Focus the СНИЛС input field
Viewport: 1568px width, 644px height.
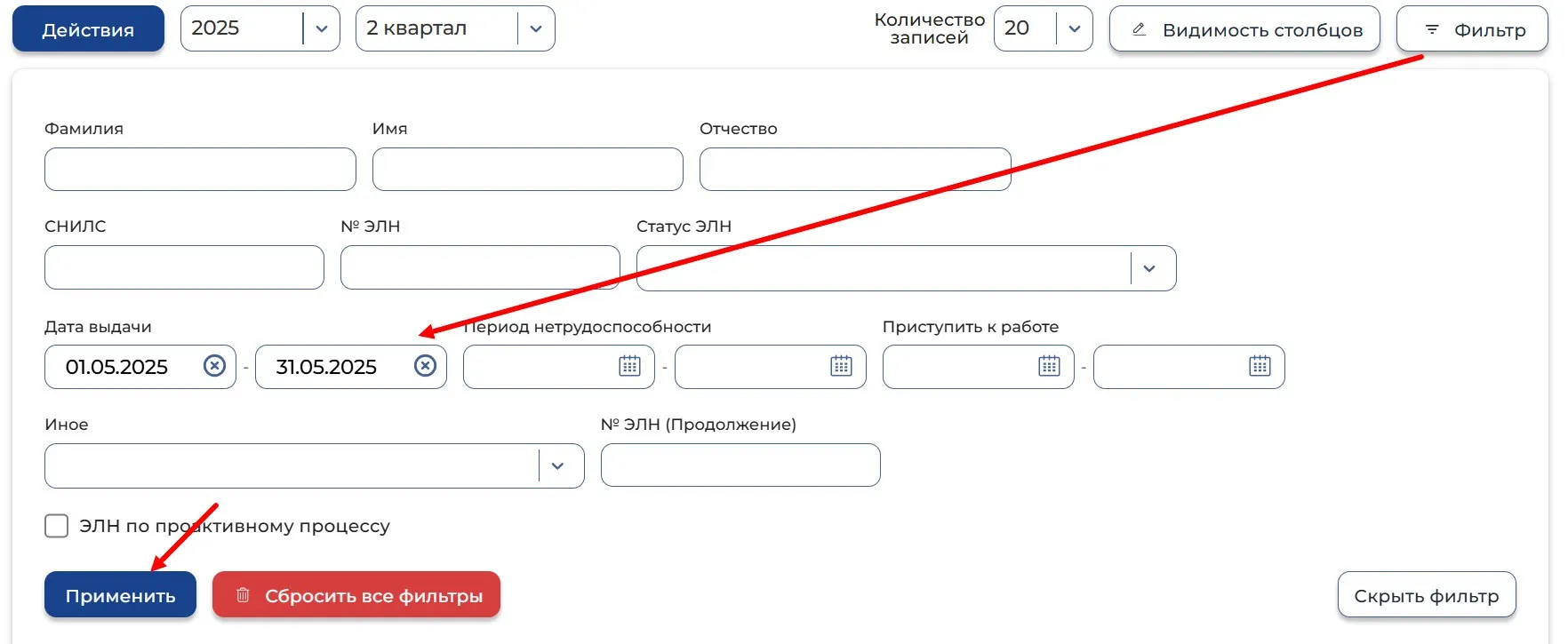[x=184, y=267]
